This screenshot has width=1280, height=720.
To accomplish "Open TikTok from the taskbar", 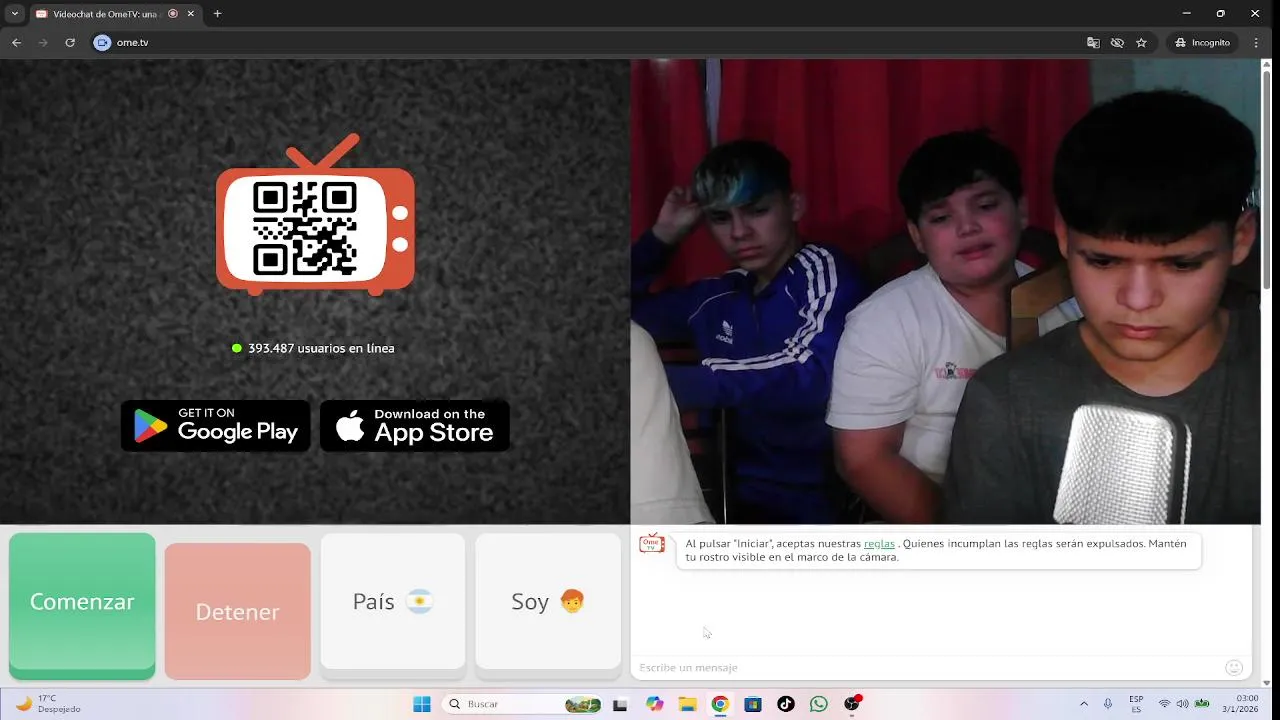I will (x=786, y=704).
